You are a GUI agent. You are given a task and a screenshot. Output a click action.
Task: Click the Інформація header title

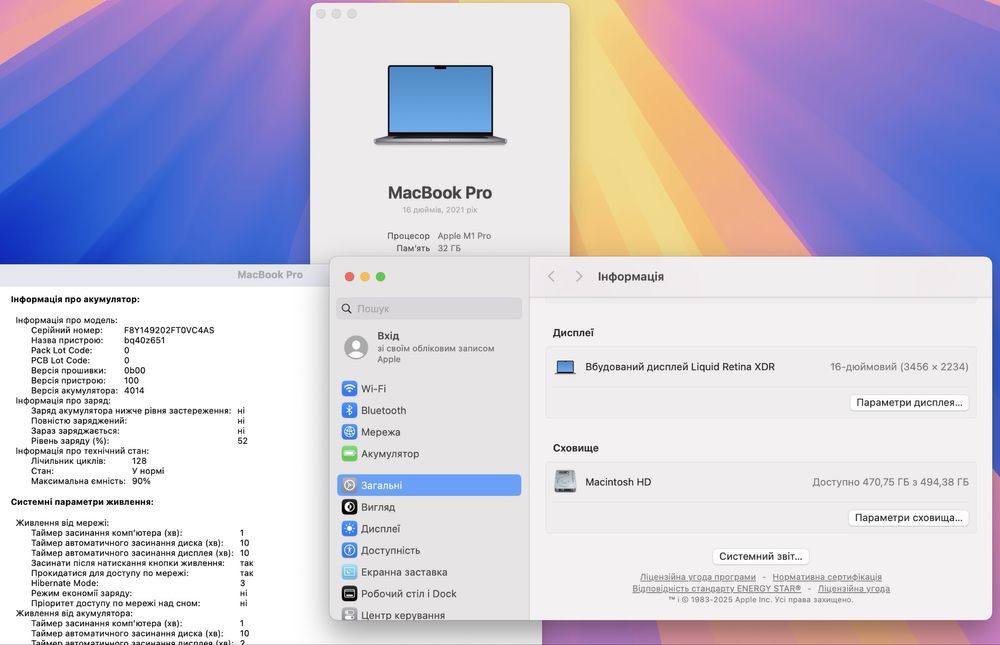pyautogui.click(x=631, y=276)
